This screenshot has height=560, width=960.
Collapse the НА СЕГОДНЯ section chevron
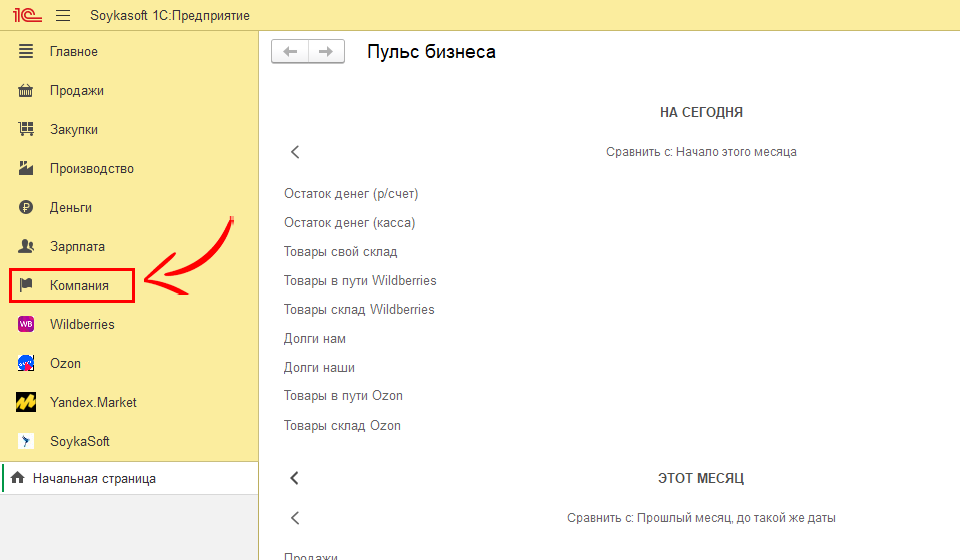coord(295,152)
